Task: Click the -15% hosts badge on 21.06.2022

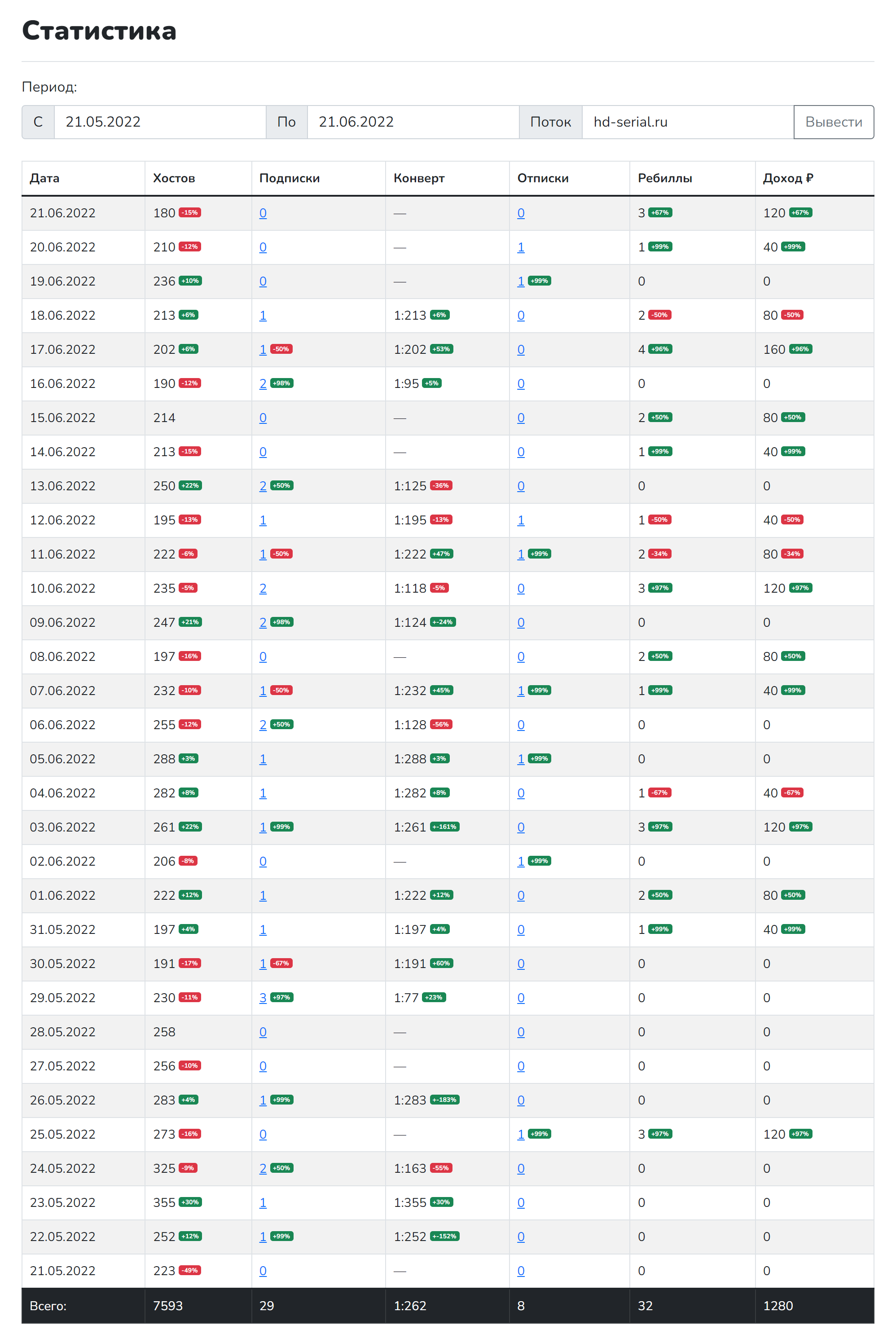Action: (190, 213)
